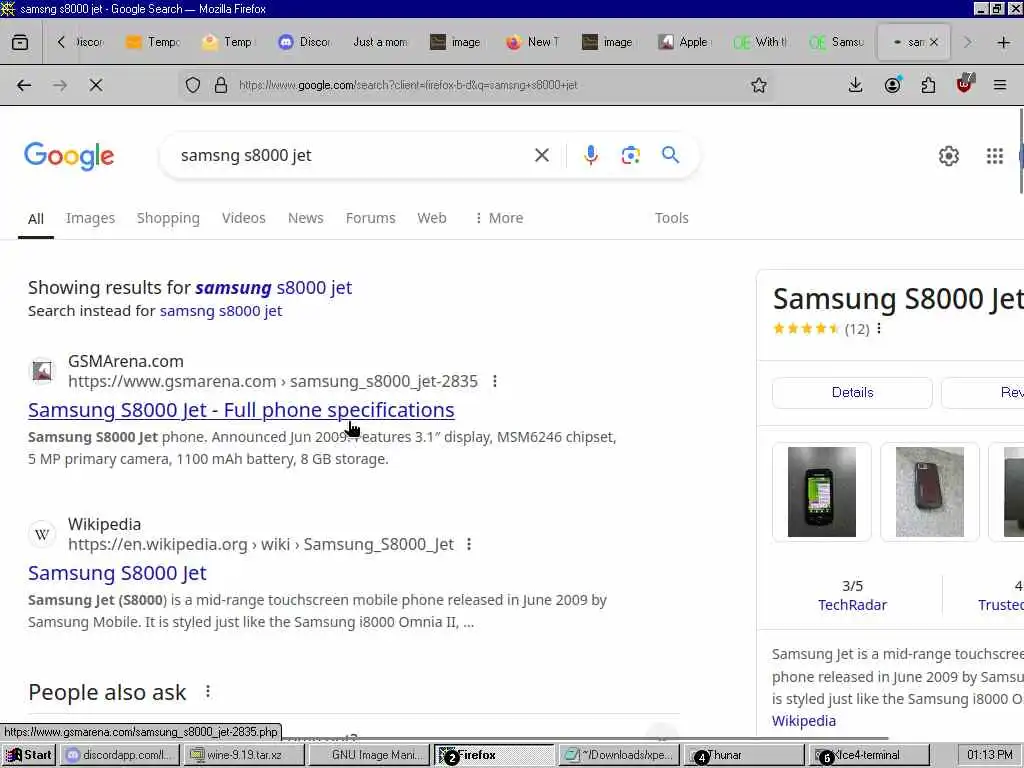
Task: Switch to the Web results tab
Action: click(432, 218)
